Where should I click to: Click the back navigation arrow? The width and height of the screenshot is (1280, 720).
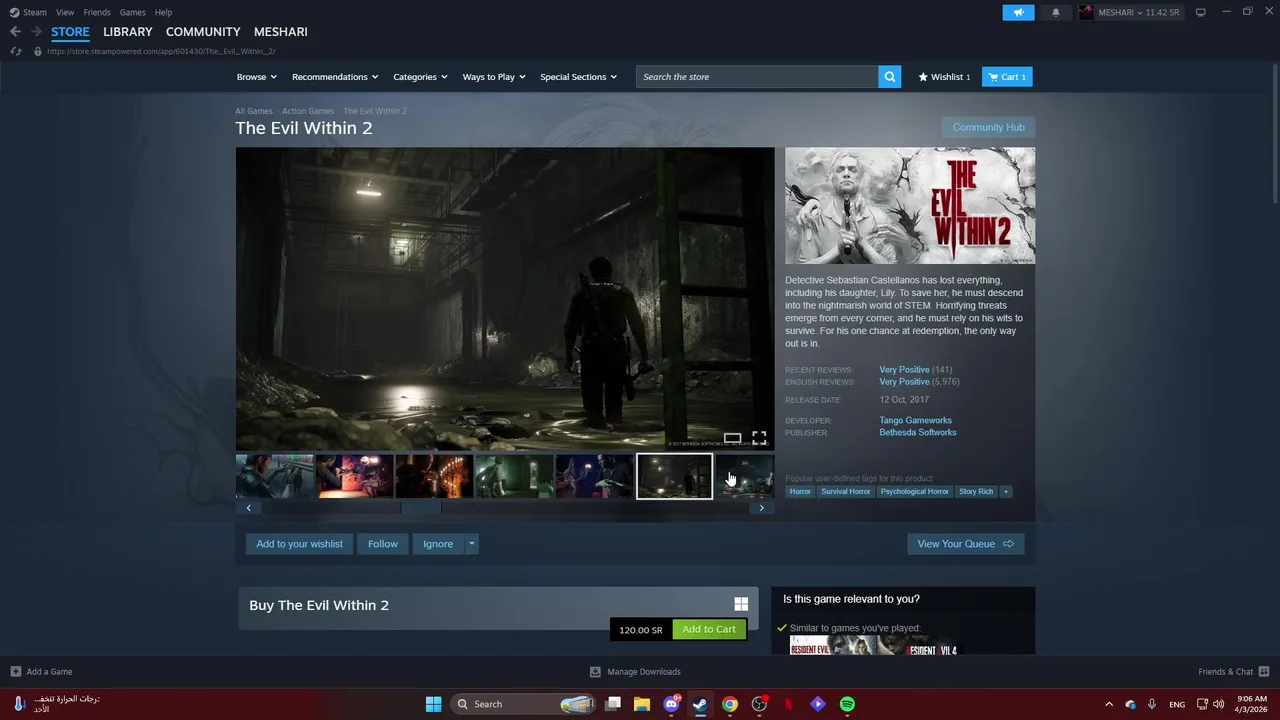click(x=15, y=32)
